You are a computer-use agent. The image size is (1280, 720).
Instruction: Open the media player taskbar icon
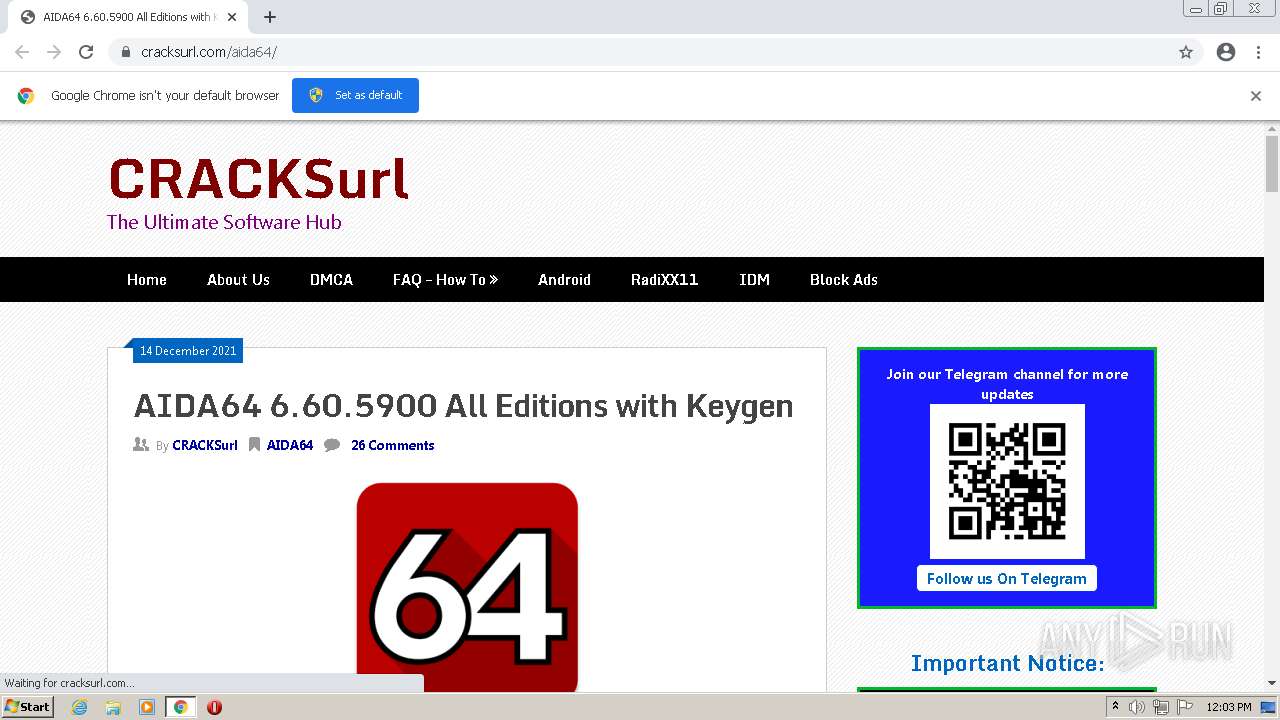tap(147, 707)
